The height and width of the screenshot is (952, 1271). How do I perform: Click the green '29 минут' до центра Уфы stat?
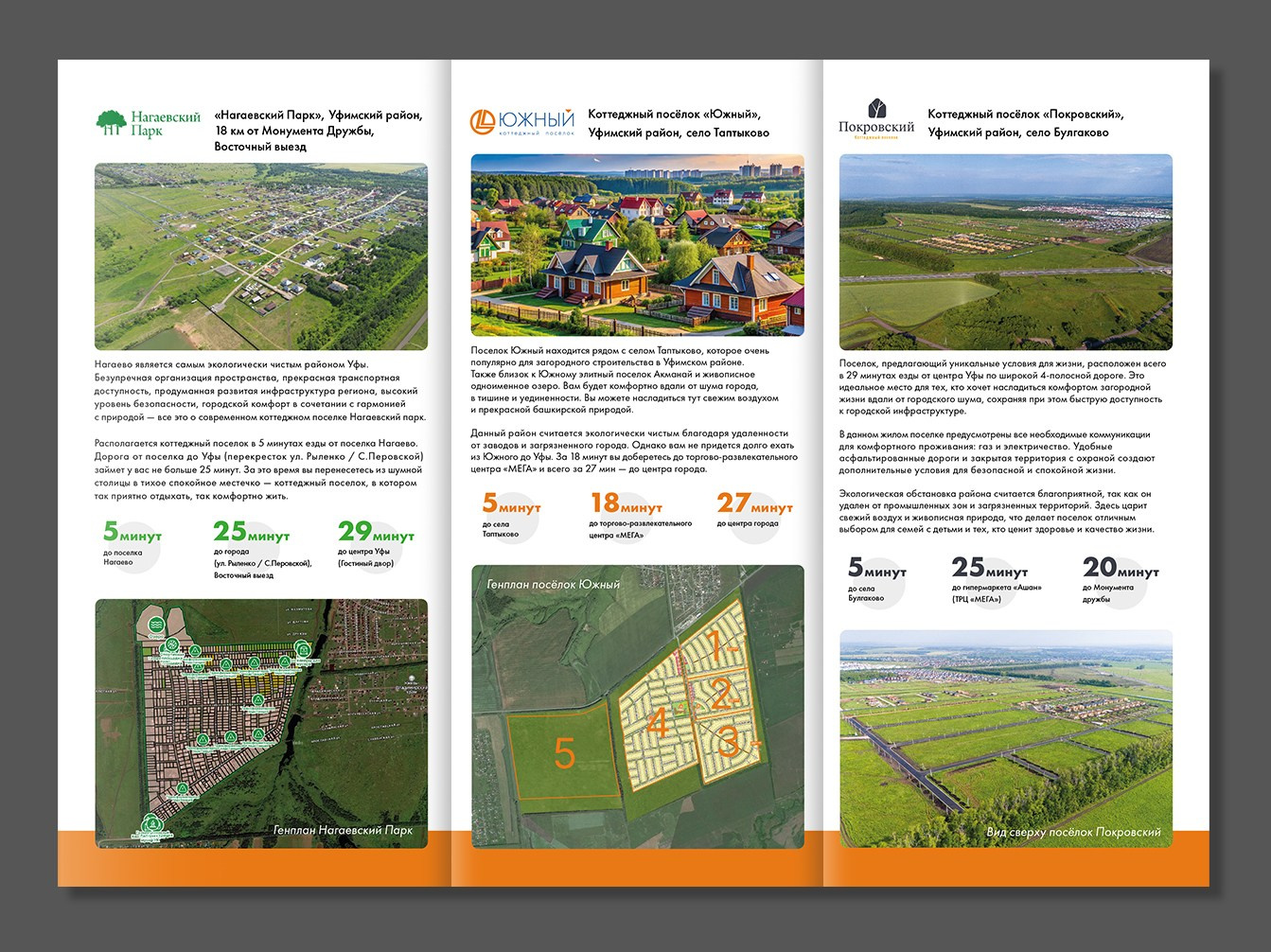[x=376, y=533]
